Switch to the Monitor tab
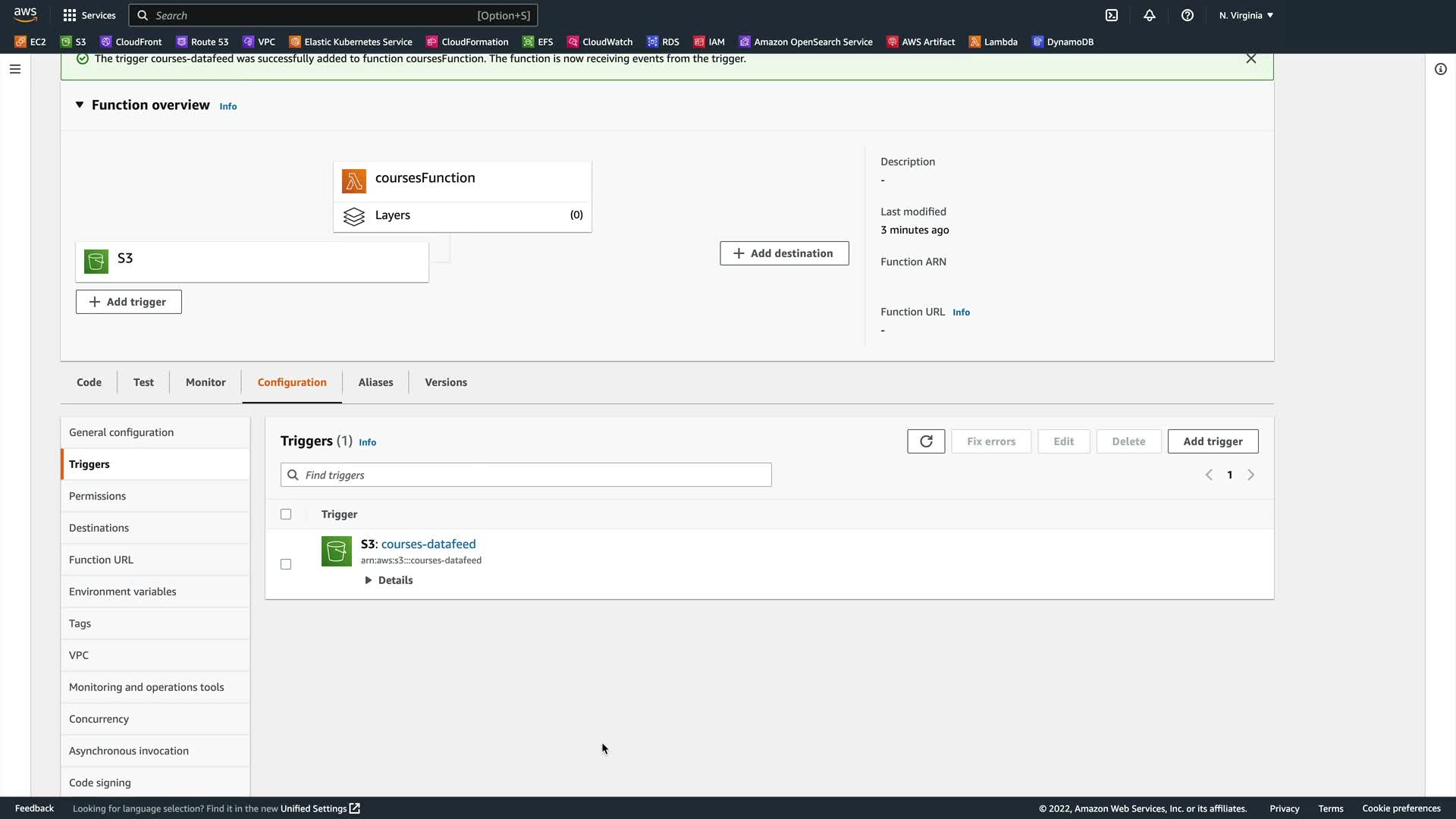Screen dimensions: 1456x819 pyautogui.click(x=206, y=382)
